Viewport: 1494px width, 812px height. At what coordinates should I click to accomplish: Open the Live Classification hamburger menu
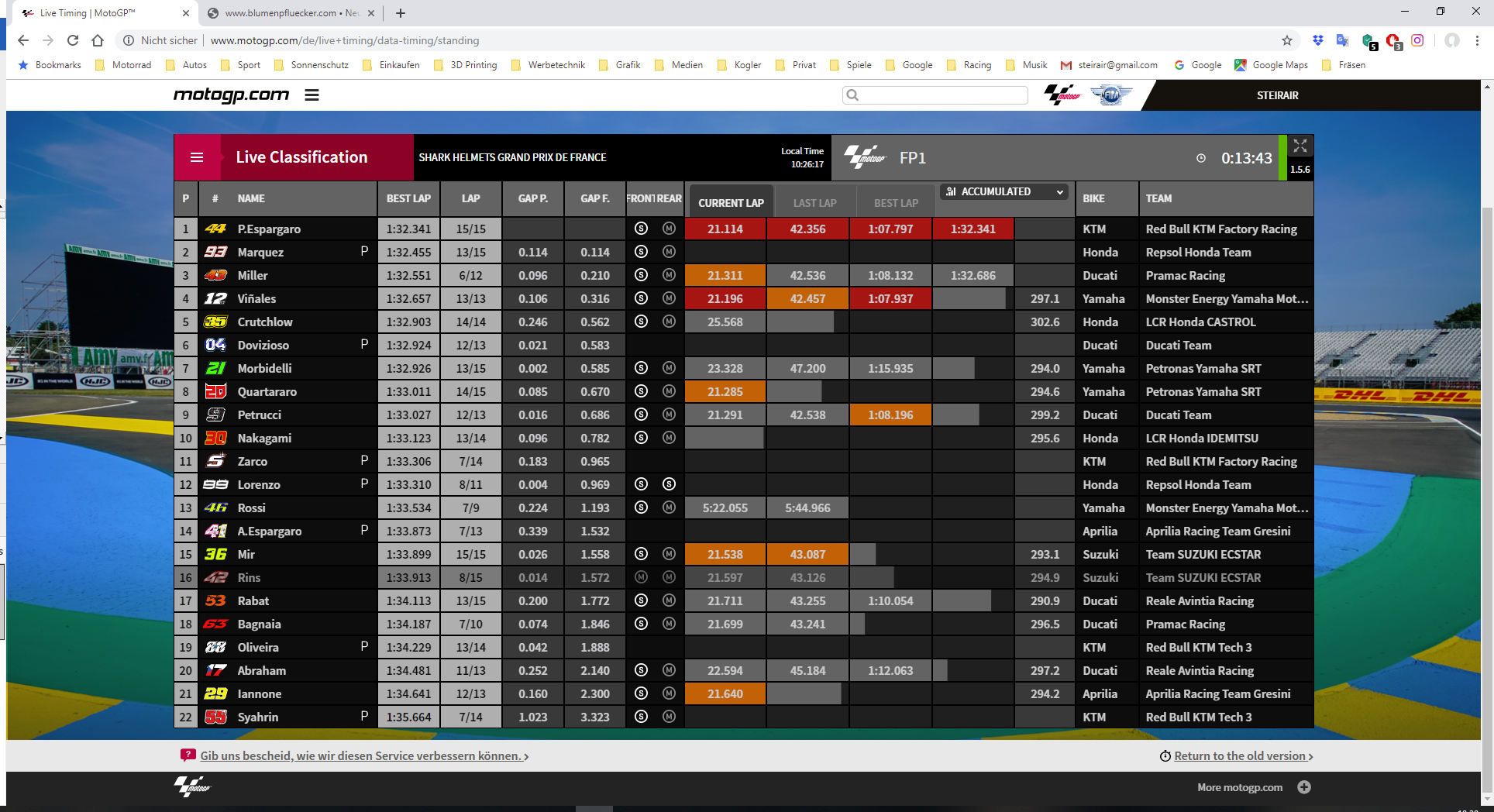pos(197,157)
